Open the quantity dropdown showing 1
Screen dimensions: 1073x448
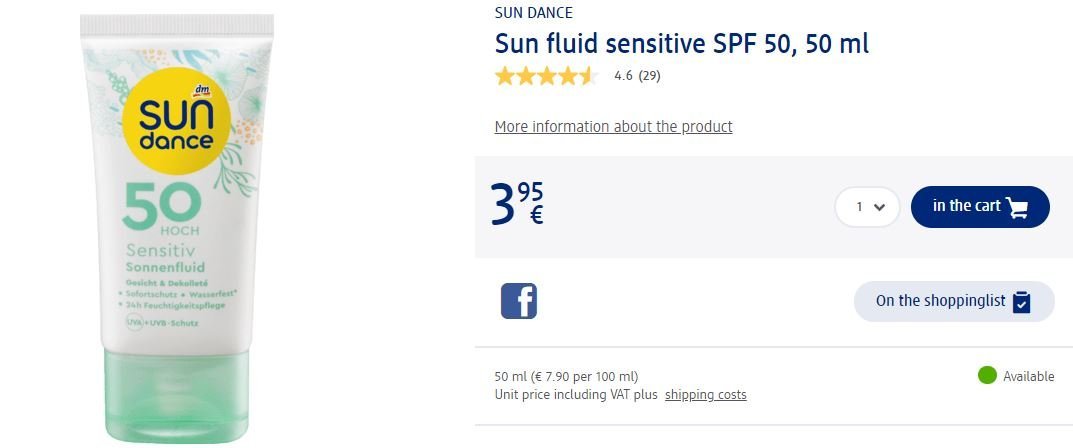[867, 207]
